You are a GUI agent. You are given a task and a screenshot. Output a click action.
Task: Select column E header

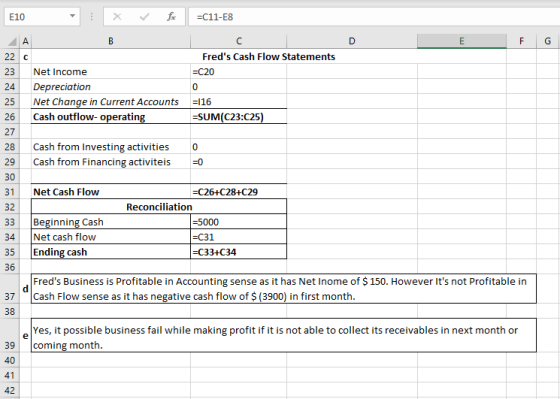pyautogui.click(x=462, y=41)
